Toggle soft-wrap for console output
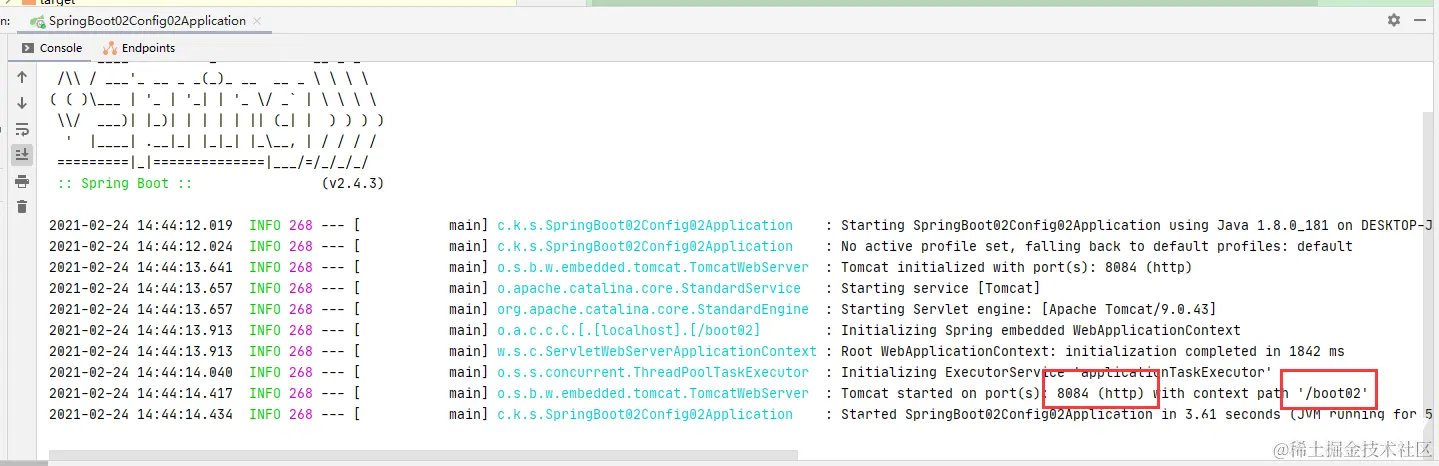Viewport: 1439px width, 466px height. point(22,129)
